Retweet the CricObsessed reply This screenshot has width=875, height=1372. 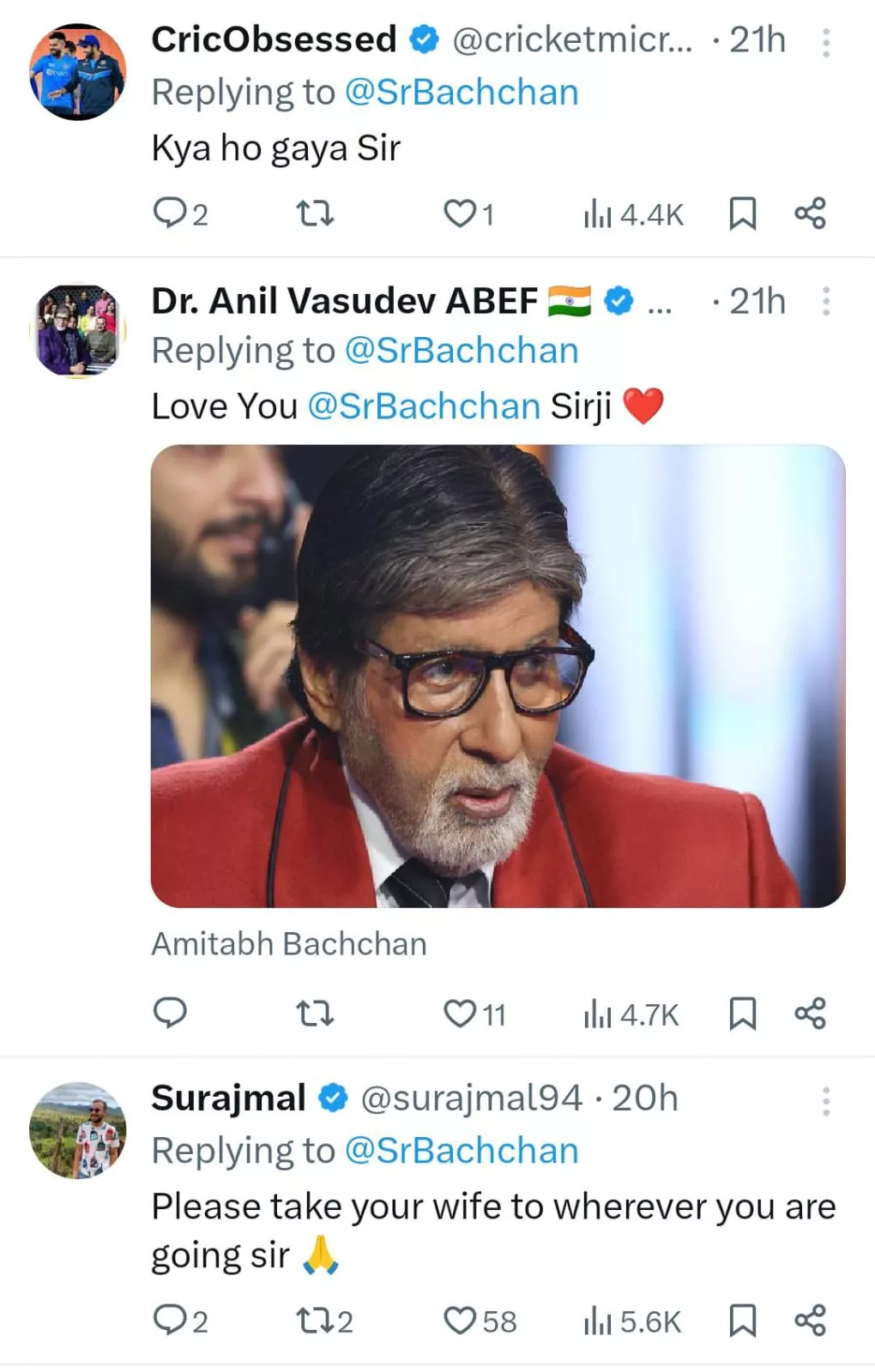point(315,213)
